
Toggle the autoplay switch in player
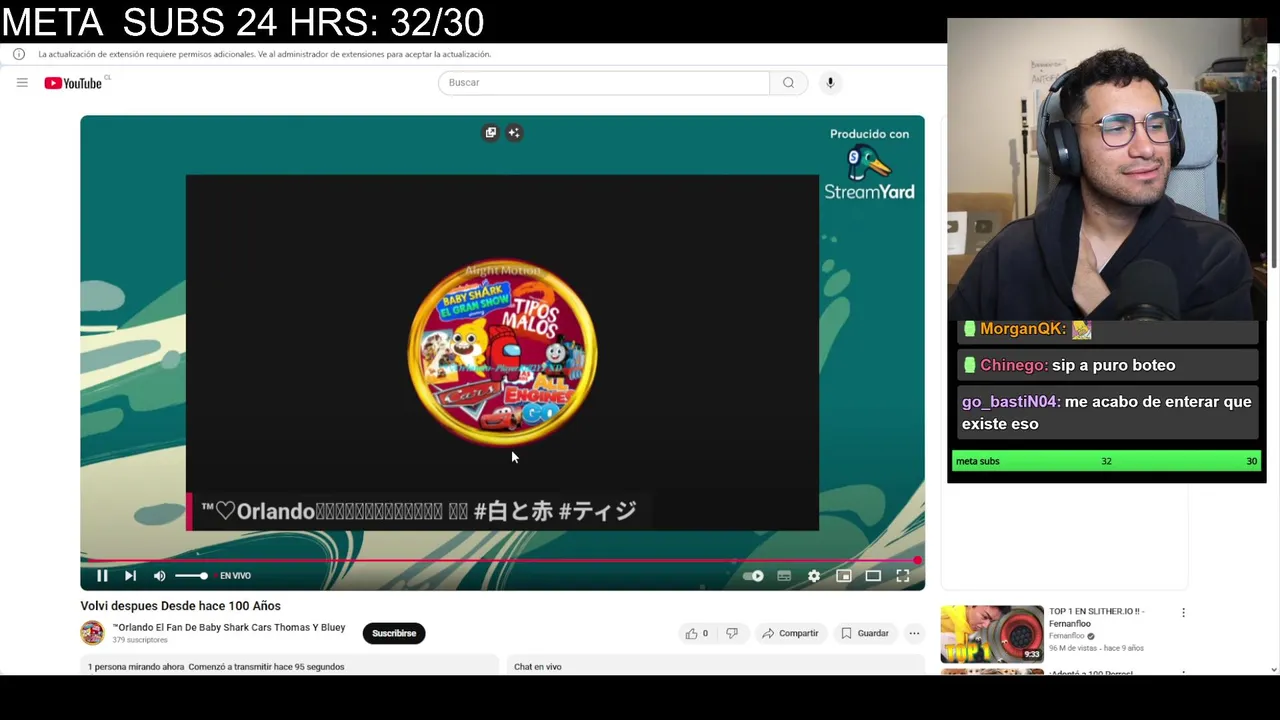(754, 576)
